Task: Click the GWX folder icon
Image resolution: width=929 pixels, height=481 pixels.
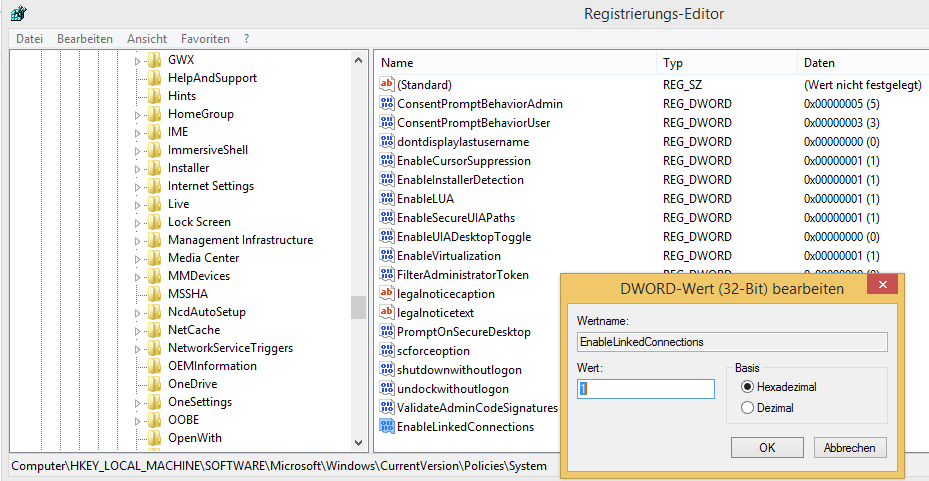Action: pos(154,60)
